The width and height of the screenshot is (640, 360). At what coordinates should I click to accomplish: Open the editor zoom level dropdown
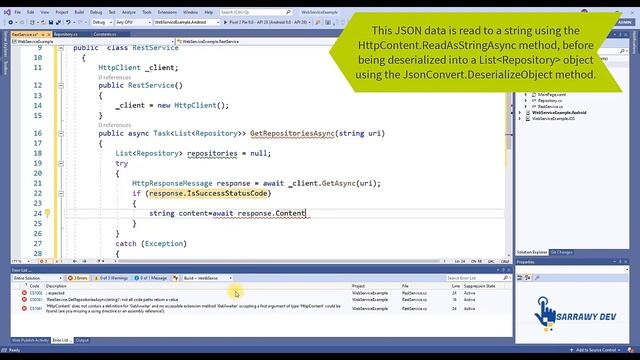[x=21, y=261]
